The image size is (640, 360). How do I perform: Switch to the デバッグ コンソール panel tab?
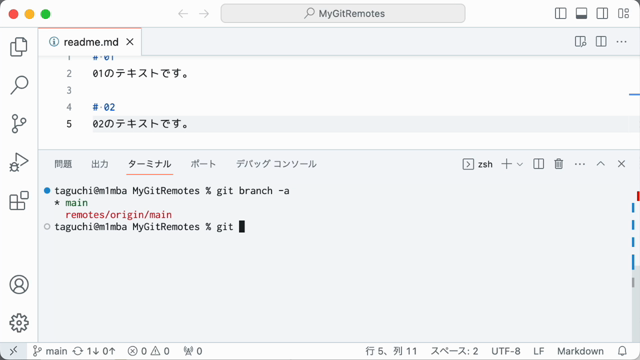pos(276,164)
